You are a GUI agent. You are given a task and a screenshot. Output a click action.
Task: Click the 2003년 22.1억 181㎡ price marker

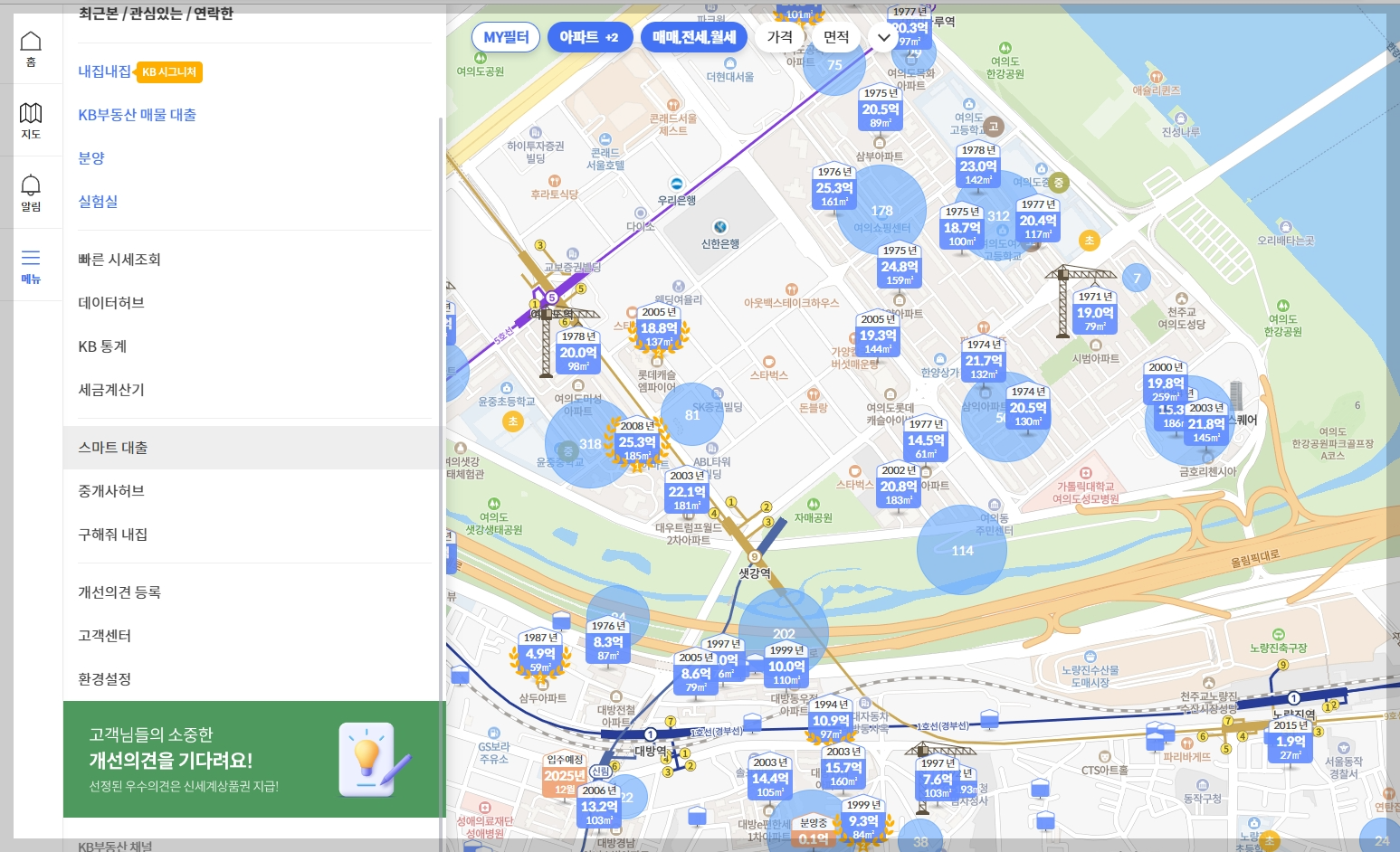click(x=687, y=491)
